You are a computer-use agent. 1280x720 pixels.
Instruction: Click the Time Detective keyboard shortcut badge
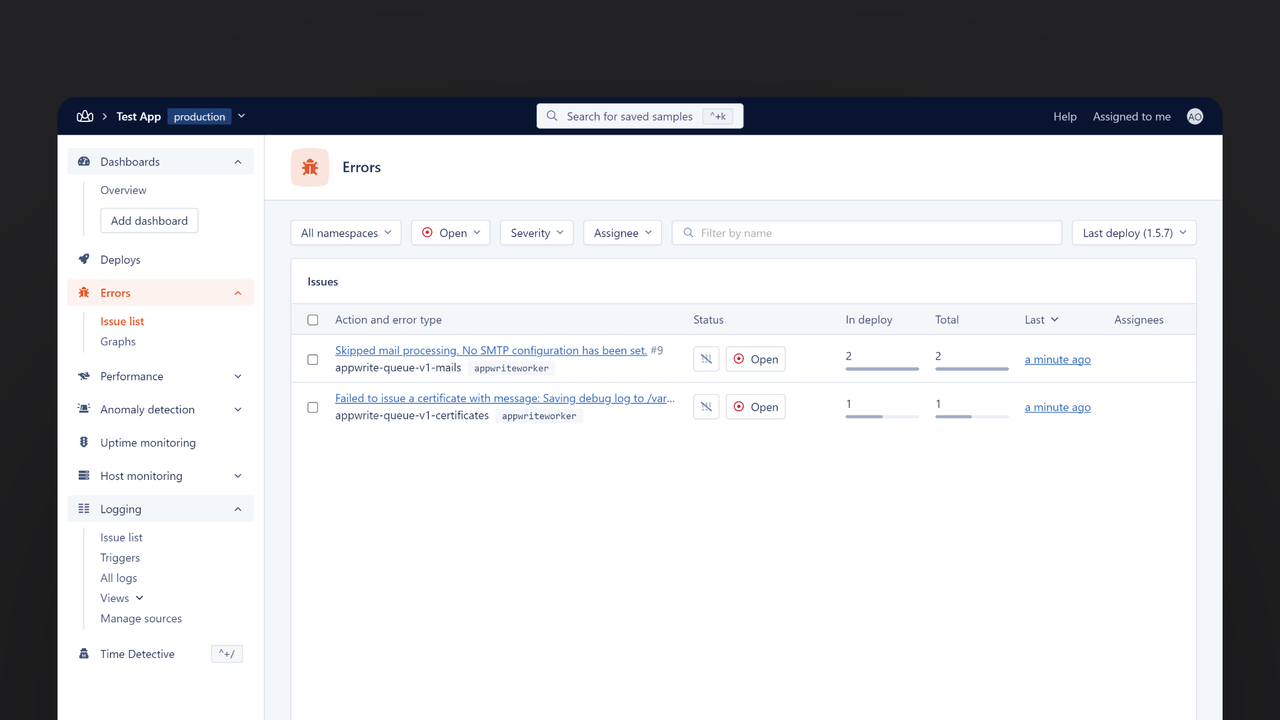coord(227,654)
